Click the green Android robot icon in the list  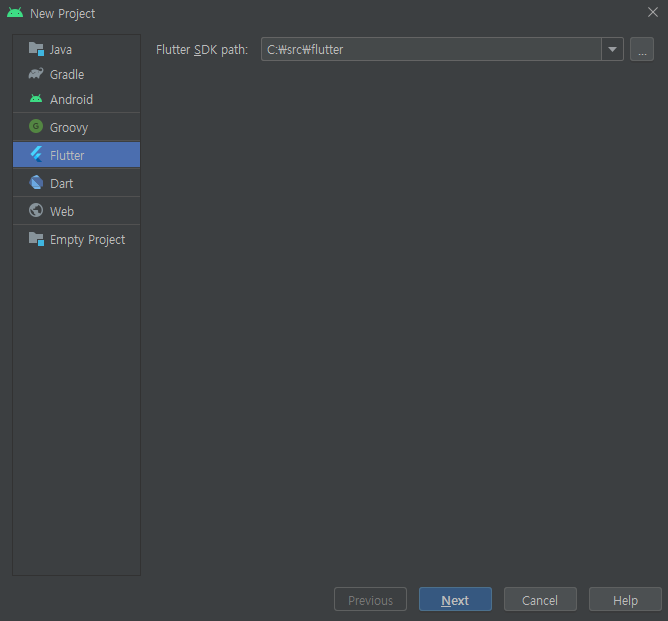[x=36, y=99]
